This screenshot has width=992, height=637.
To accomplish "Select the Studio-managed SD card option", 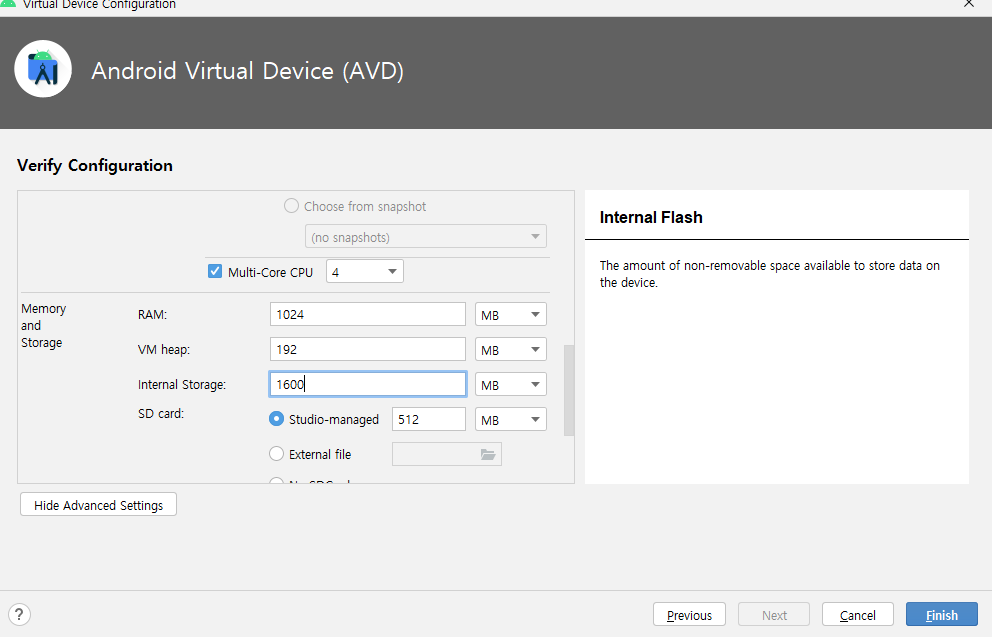I will click(x=276, y=419).
